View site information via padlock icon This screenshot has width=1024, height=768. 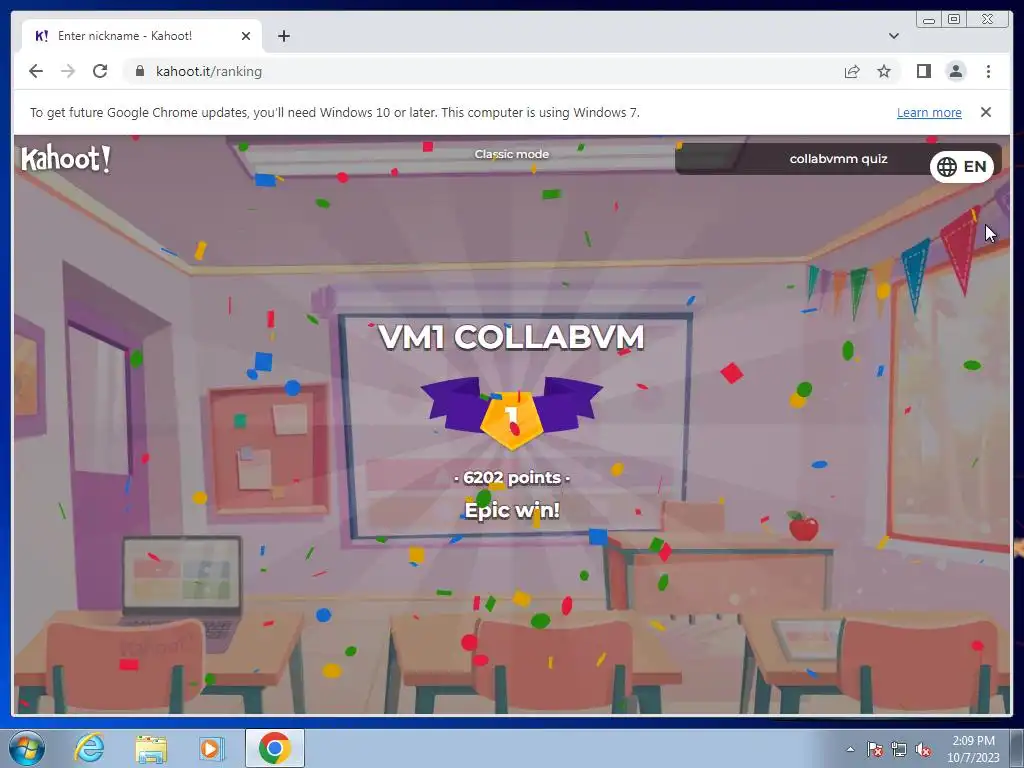click(x=139, y=71)
